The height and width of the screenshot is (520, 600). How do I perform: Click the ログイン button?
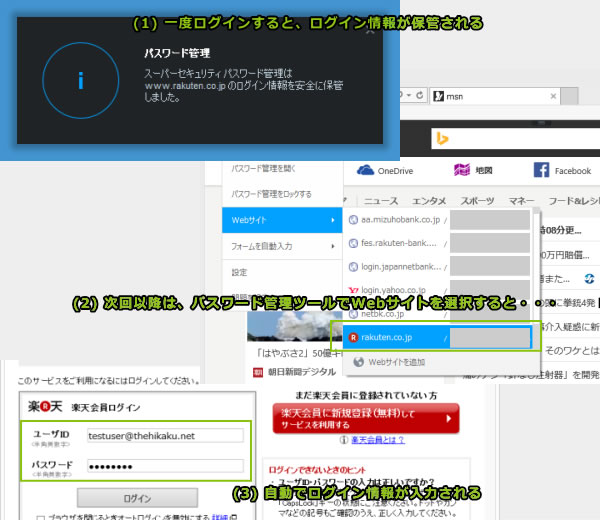click(137, 498)
